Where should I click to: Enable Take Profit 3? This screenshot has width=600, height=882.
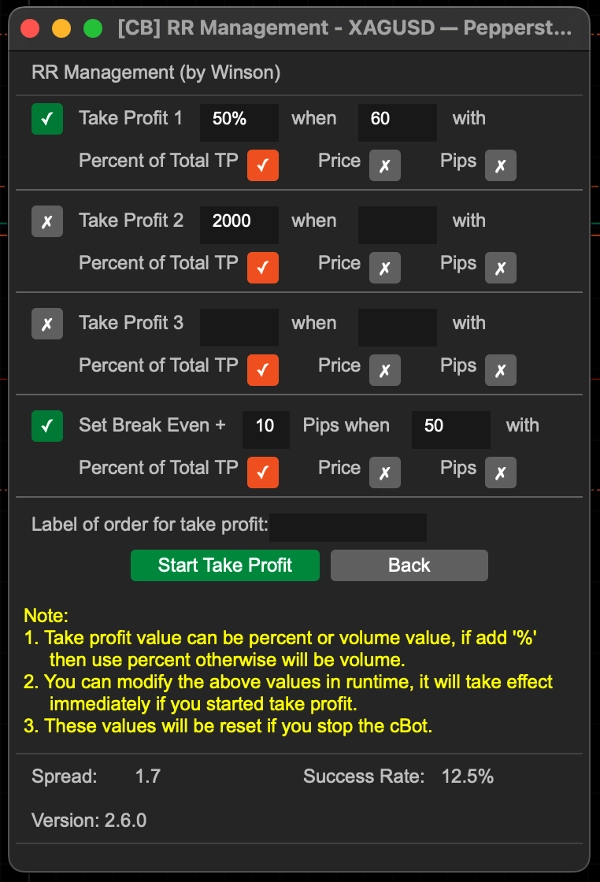pos(45,323)
